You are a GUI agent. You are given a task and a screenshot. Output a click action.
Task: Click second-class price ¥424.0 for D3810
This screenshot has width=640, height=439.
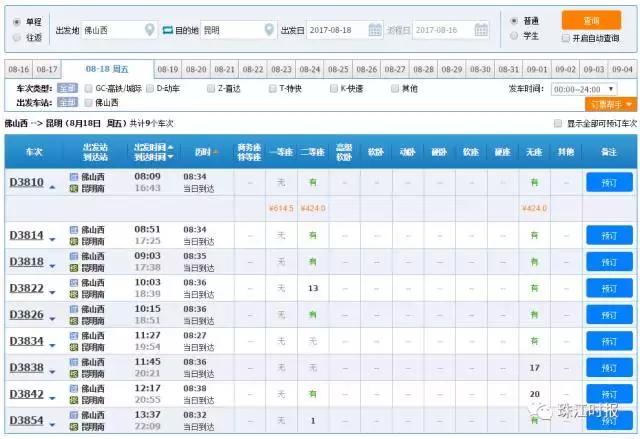(x=313, y=208)
